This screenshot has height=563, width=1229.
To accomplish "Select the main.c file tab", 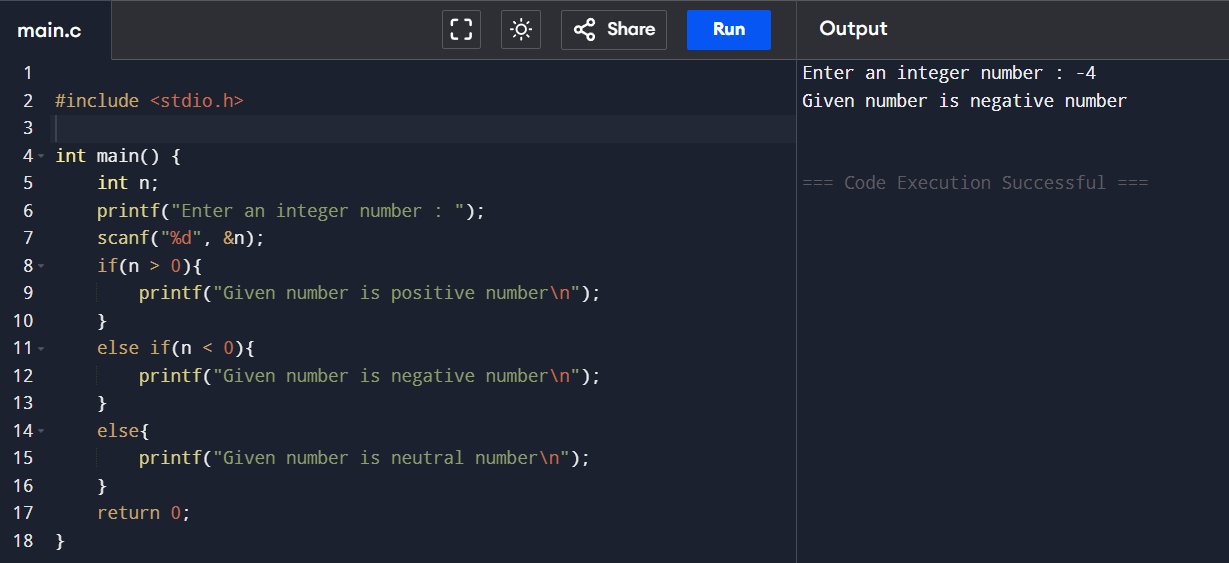I will (49, 30).
